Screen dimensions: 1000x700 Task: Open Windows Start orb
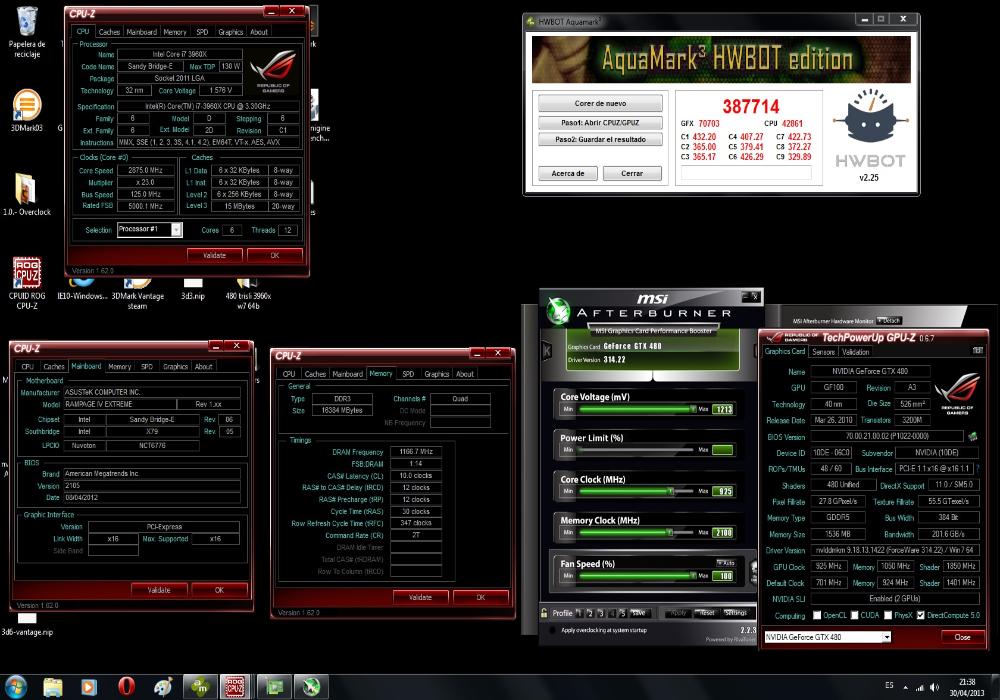pos(15,687)
